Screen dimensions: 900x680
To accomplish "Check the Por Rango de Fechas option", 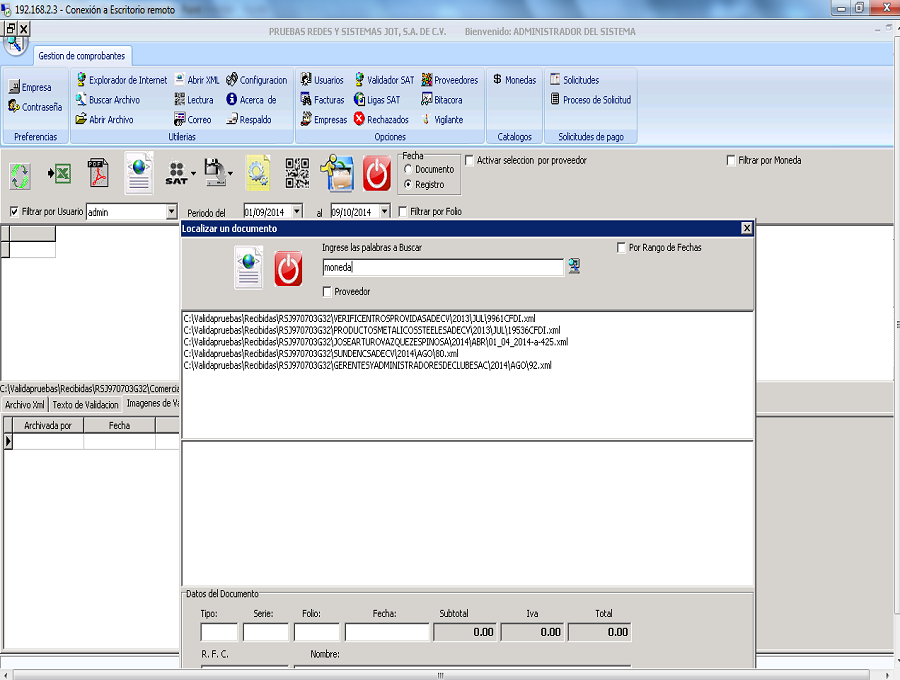I will [622, 248].
